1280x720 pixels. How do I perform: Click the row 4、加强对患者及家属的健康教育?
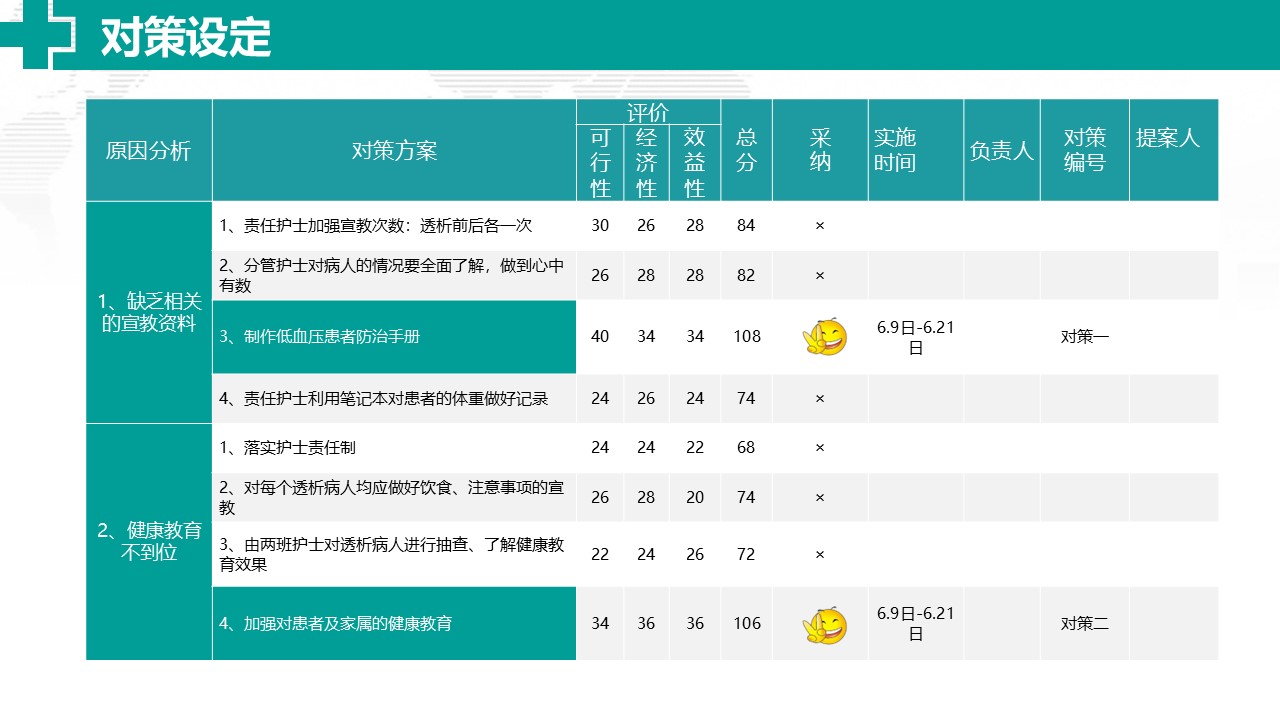pyautogui.click(x=394, y=624)
